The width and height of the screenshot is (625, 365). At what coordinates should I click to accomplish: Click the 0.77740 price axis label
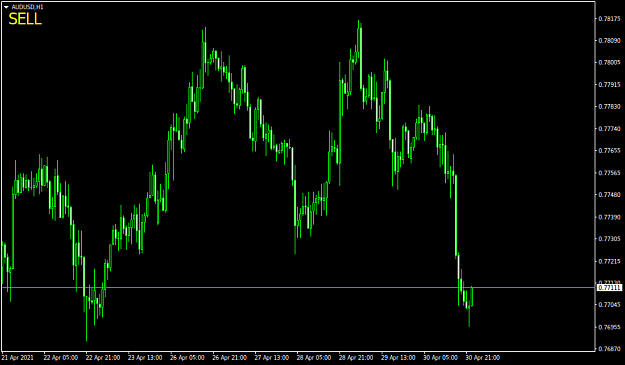609,129
